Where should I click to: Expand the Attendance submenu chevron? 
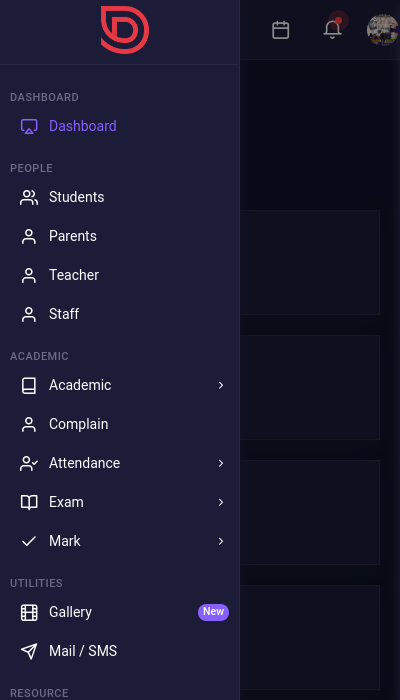(x=221, y=463)
